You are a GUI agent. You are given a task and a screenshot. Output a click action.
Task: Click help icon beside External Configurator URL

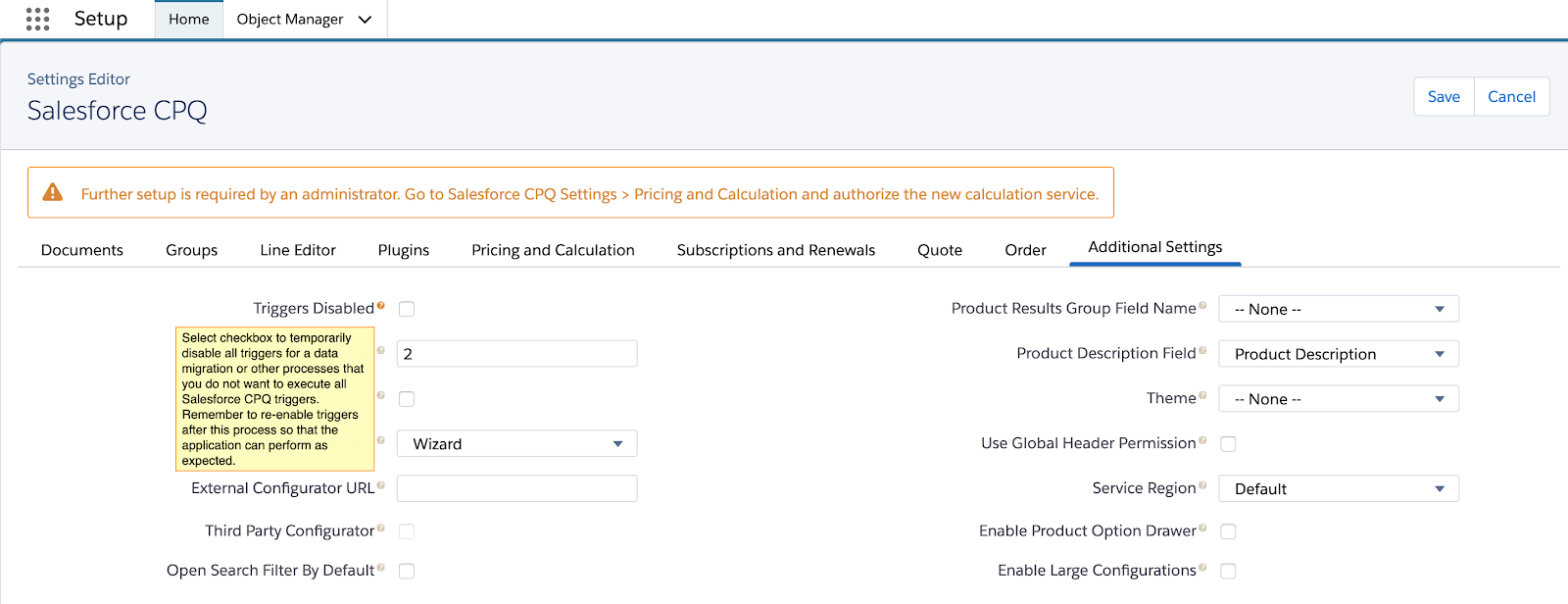[380, 485]
